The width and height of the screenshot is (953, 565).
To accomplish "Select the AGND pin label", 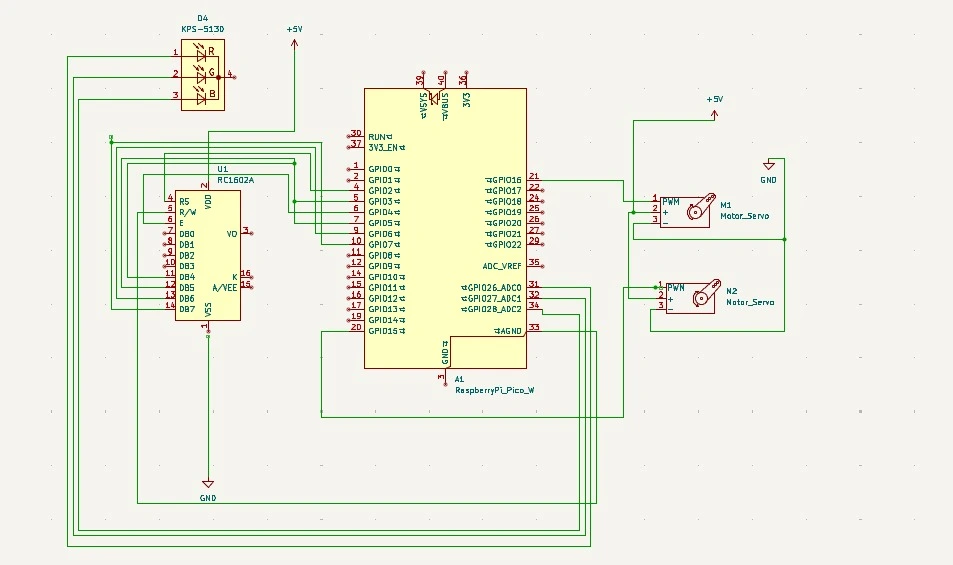I will pyautogui.click(x=508, y=331).
